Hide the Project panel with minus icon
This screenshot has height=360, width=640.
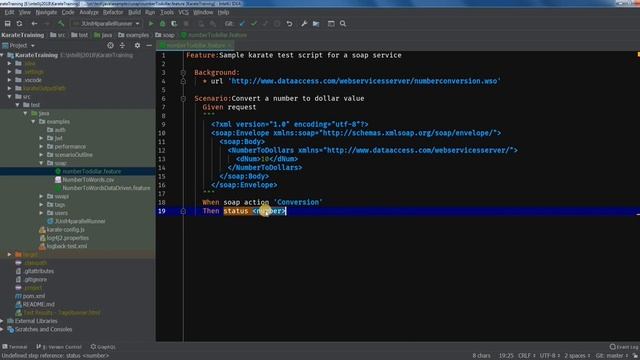(149, 45)
